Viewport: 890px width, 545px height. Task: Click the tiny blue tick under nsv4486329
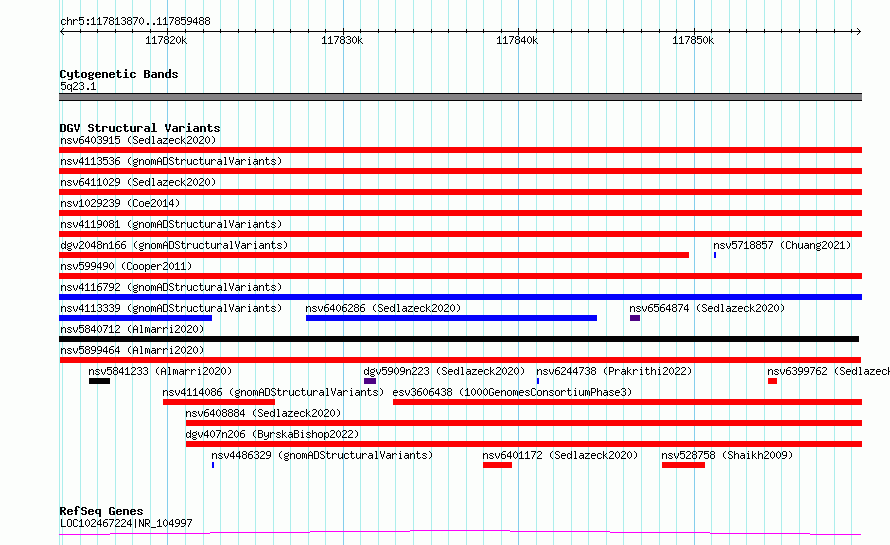213,465
